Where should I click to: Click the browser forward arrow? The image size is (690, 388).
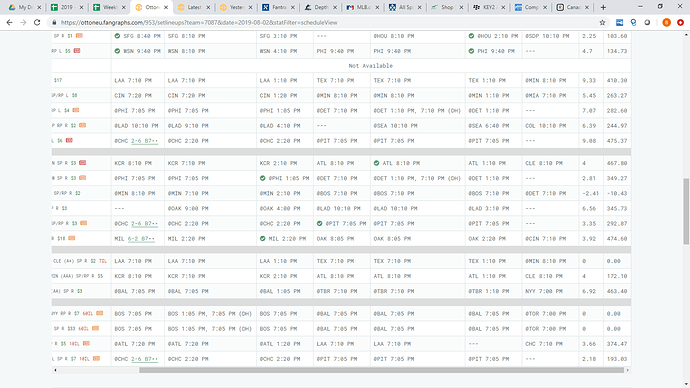pos(23,22)
